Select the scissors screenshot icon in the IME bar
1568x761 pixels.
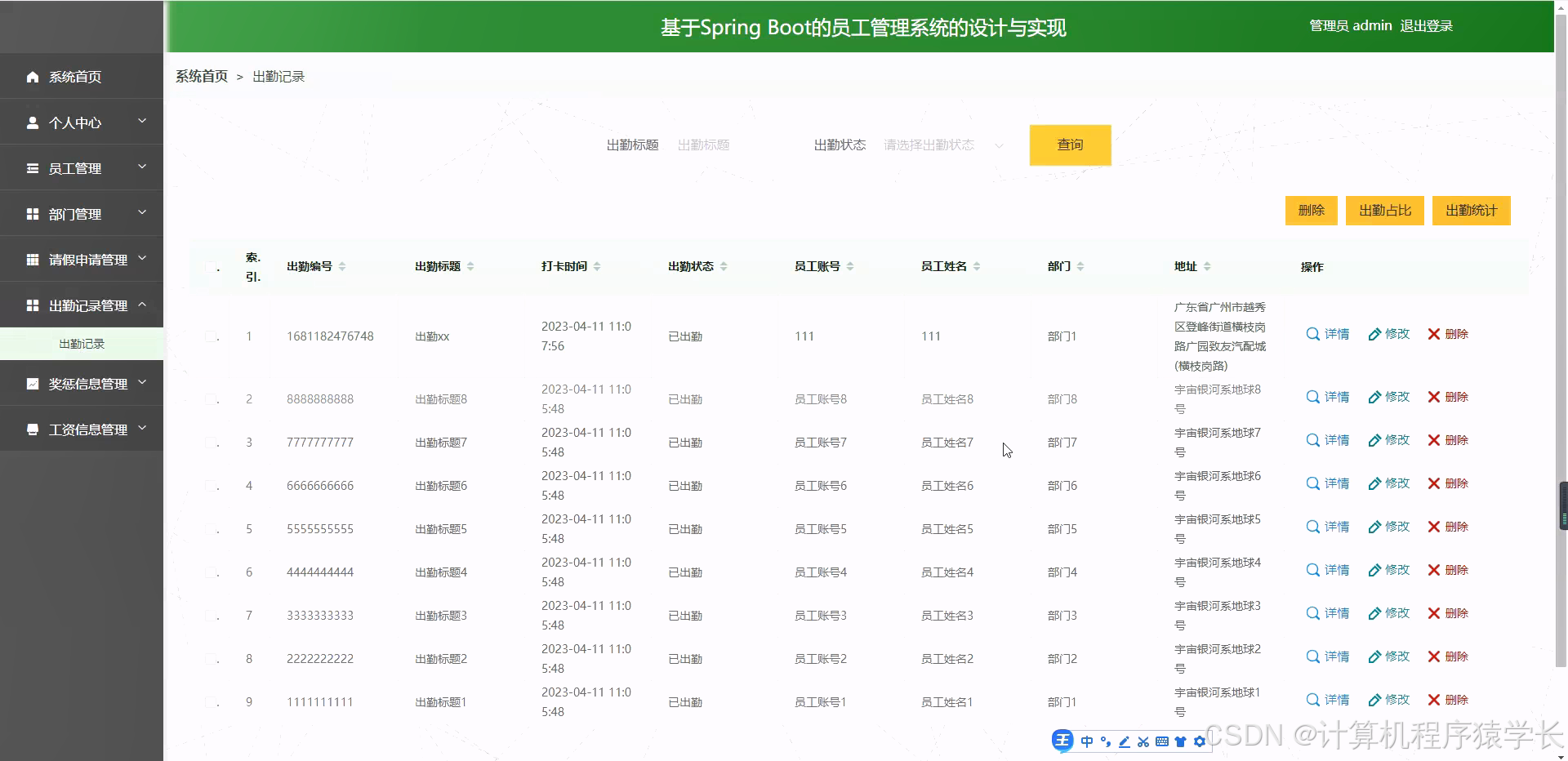click(1143, 741)
